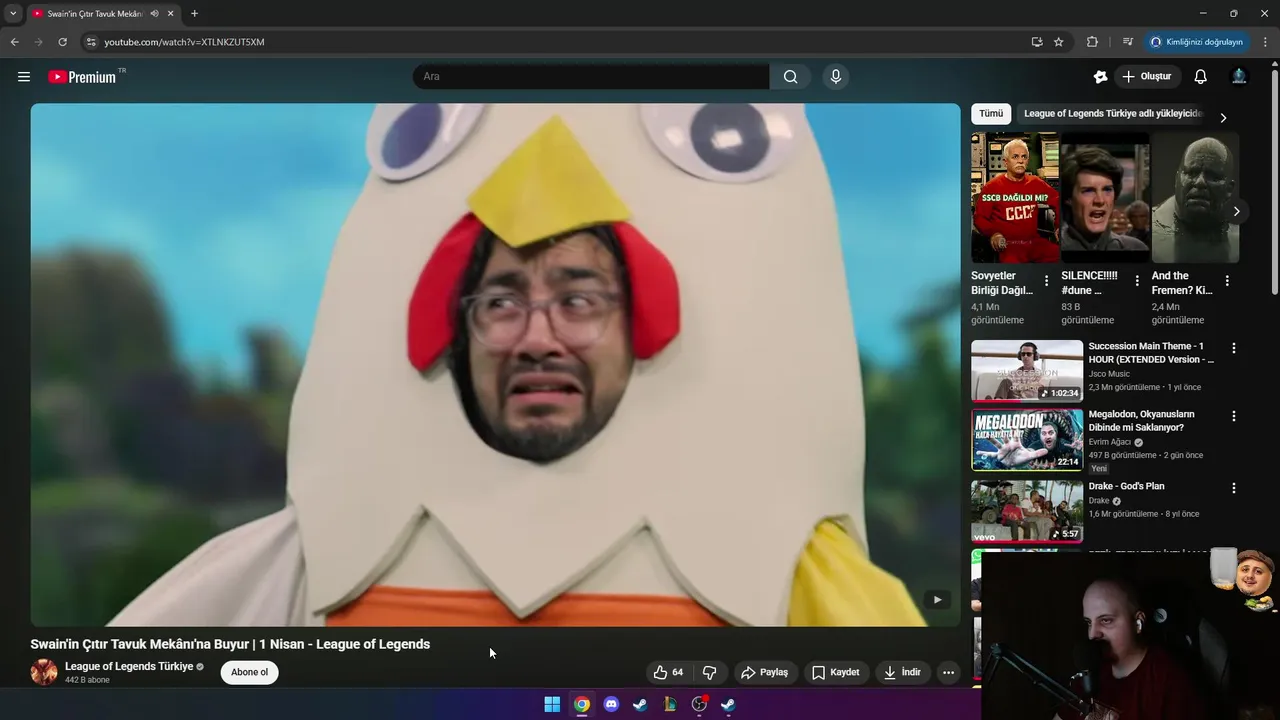Viewport: 1280px width, 720px height.
Task: Open League of Legends Türkiye channel avatar
Action: coord(44,672)
